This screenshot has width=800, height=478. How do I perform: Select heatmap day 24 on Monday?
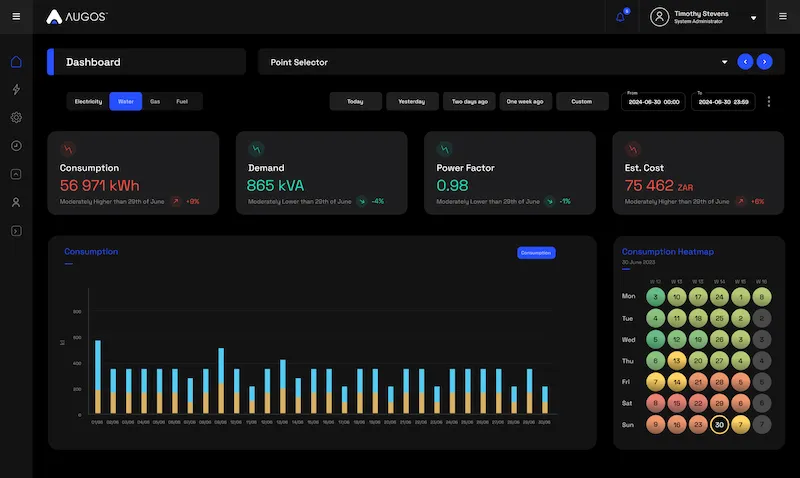pos(719,297)
